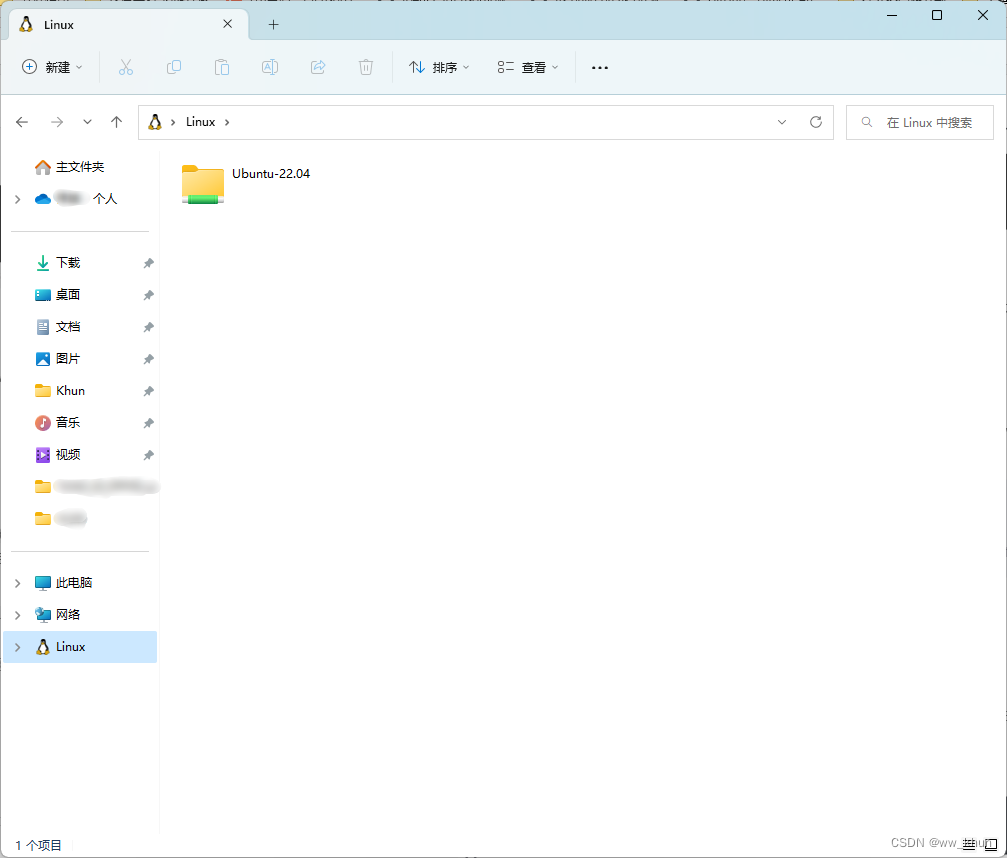Open the address bar history dropdown

tap(782, 122)
